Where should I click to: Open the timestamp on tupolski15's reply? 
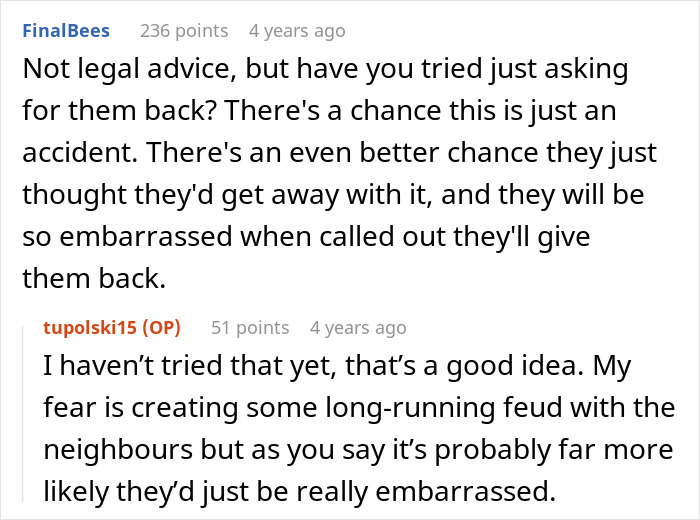pyautogui.click(x=358, y=327)
